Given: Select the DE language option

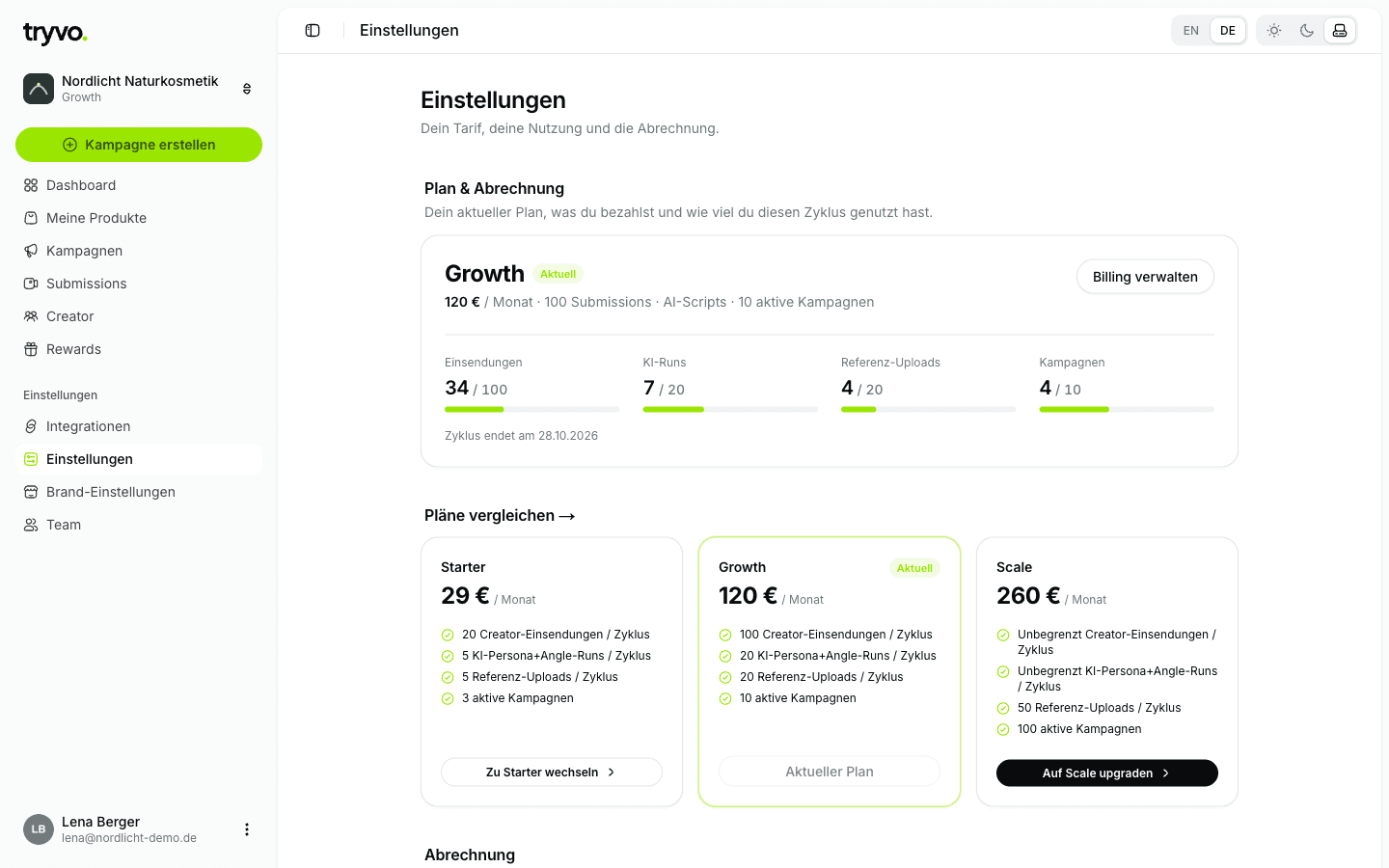Looking at the screenshot, I should (1228, 31).
